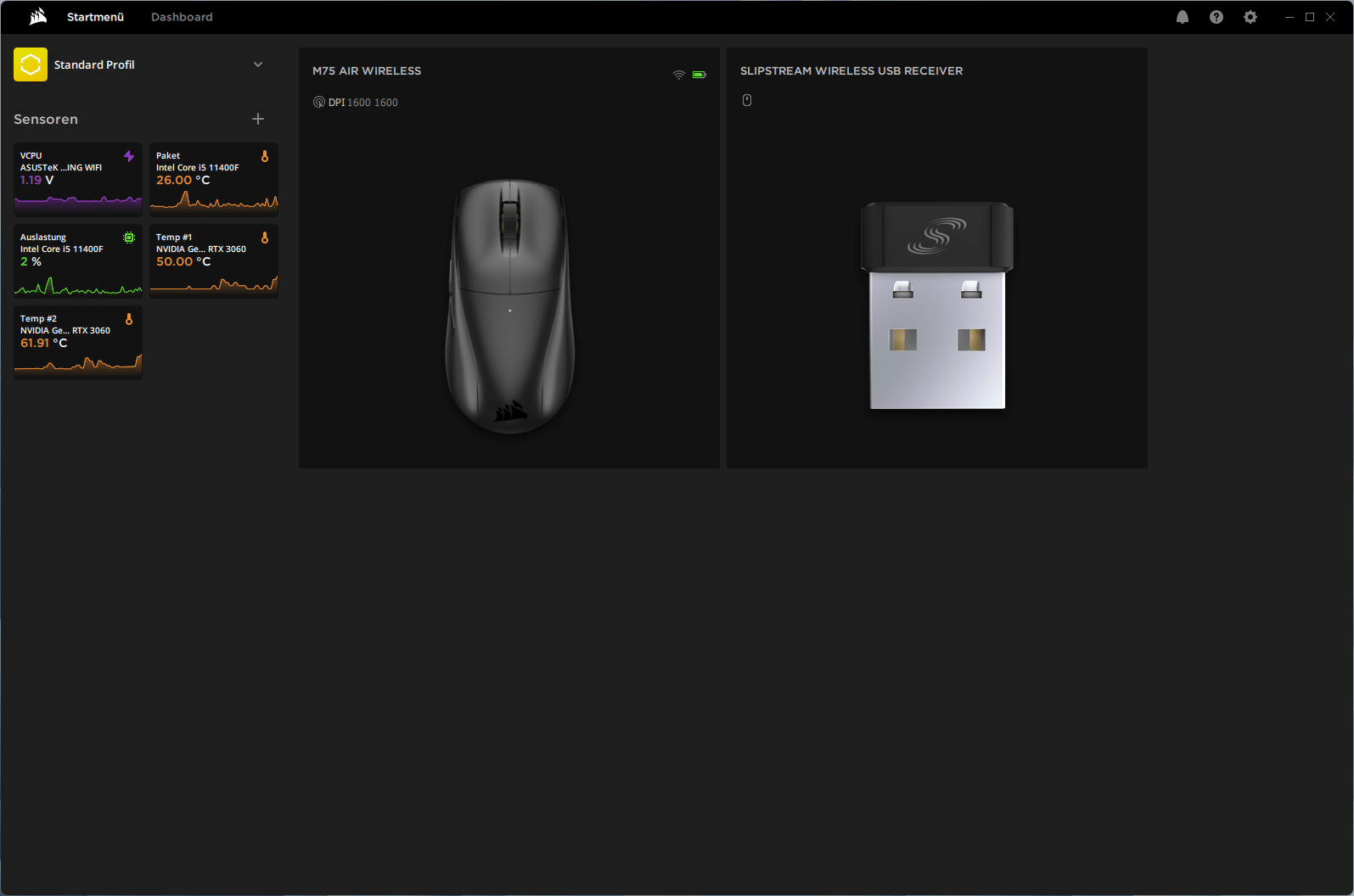Click the M75 Air battery status icon
This screenshot has width=1354, height=896.
[x=699, y=75]
